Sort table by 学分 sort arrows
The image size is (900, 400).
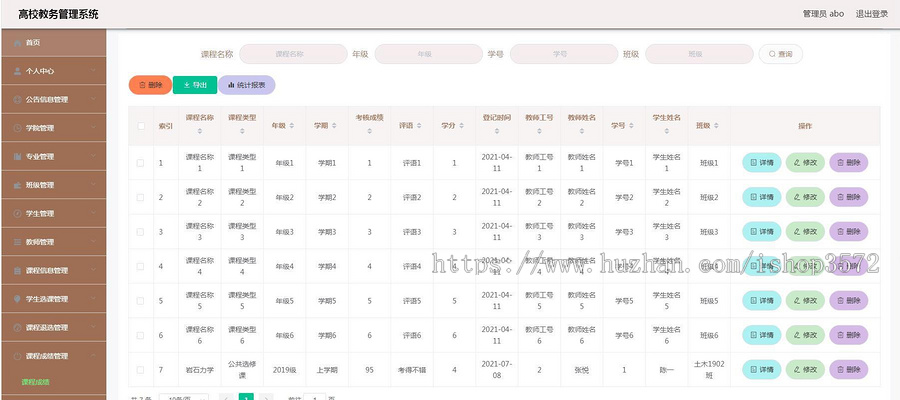[461, 126]
